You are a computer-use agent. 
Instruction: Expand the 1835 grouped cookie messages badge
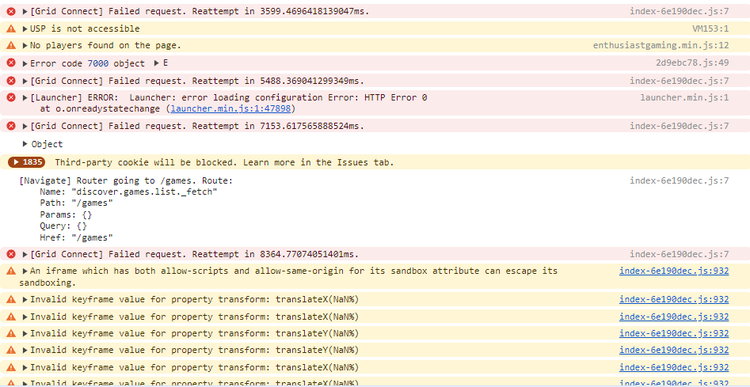pos(26,162)
